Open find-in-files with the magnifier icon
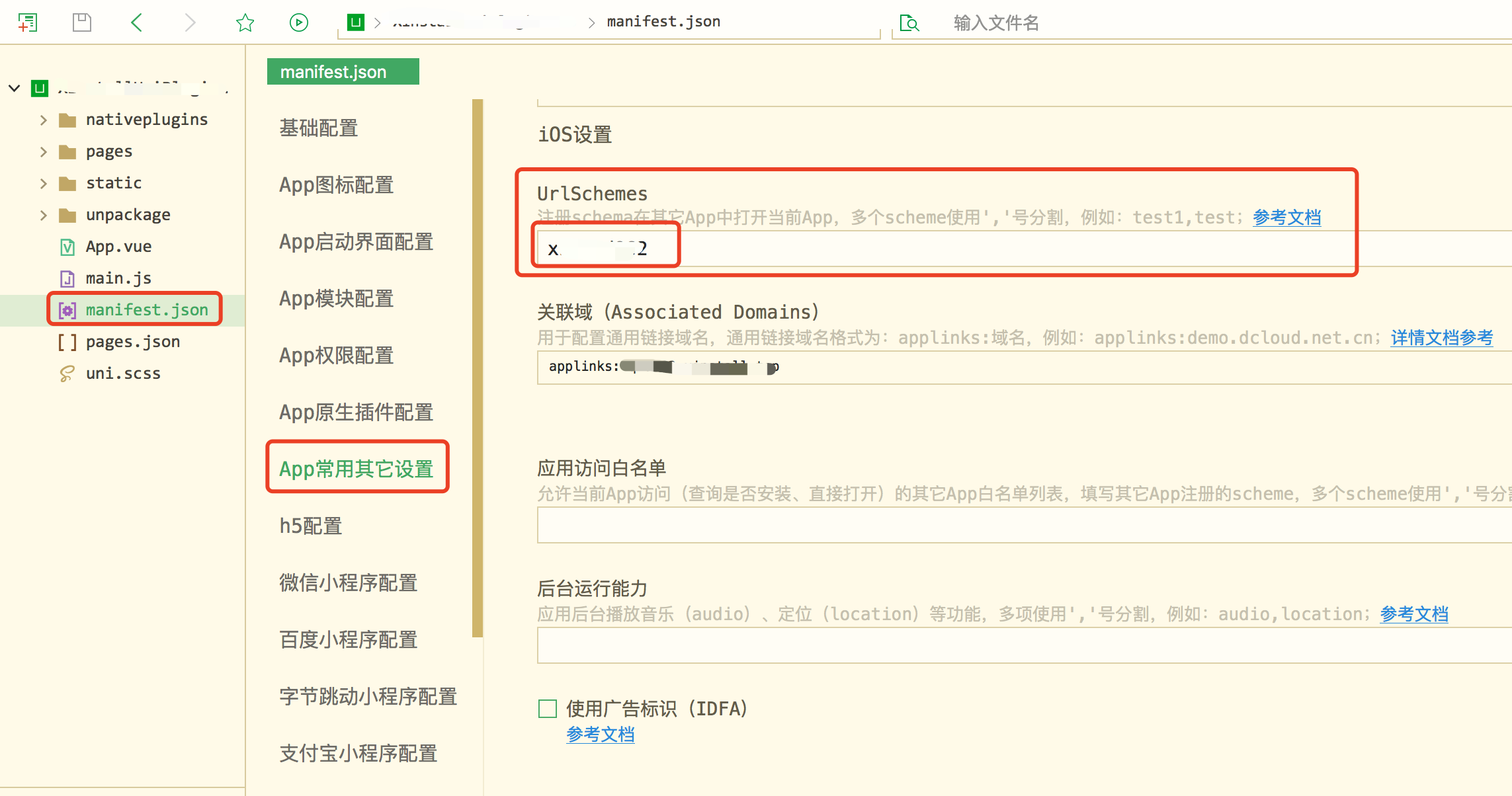Screen dimensions: 1512x796 pos(909,22)
